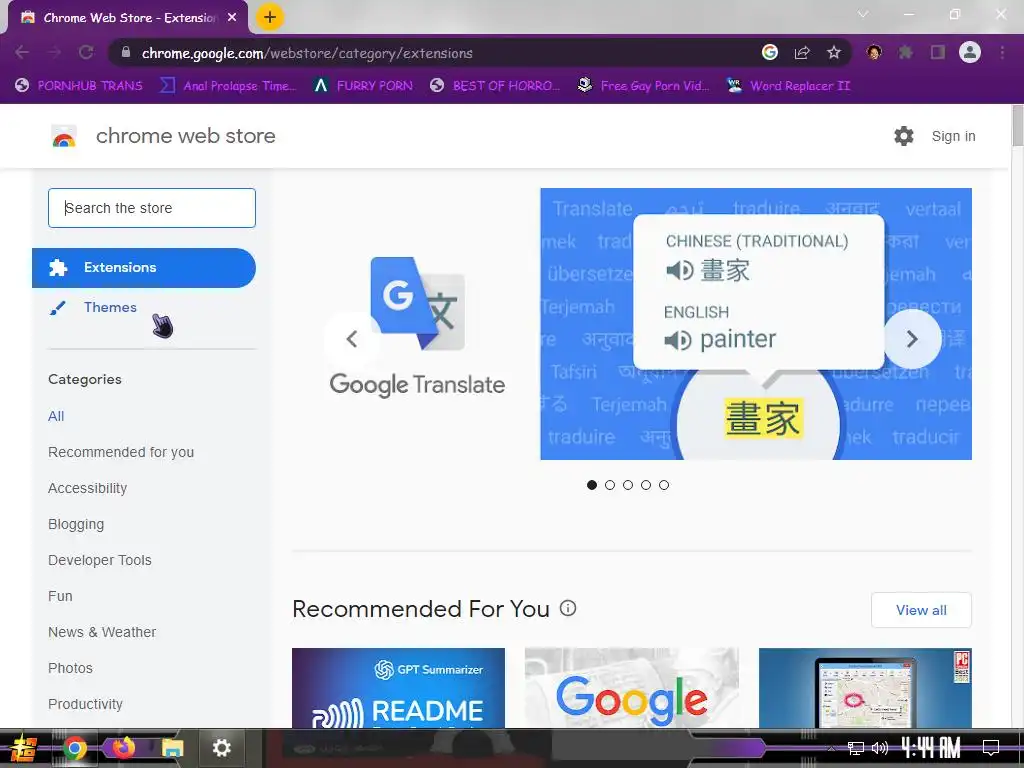Open Settings gear in the taskbar

pos(221,748)
